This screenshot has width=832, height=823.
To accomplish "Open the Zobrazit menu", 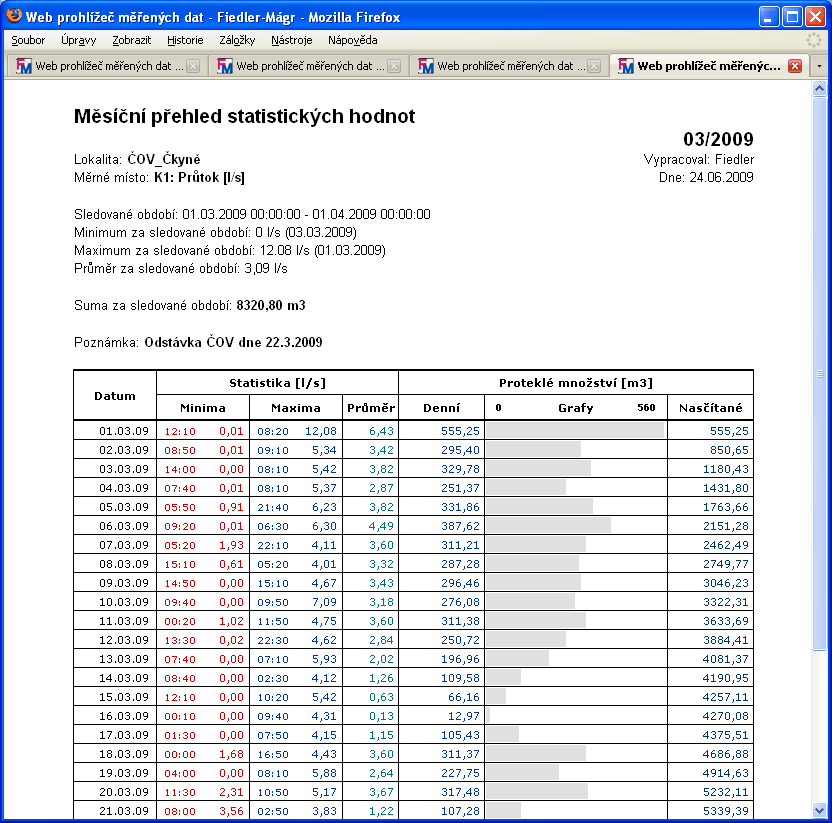I will pyautogui.click(x=132, y=40).
